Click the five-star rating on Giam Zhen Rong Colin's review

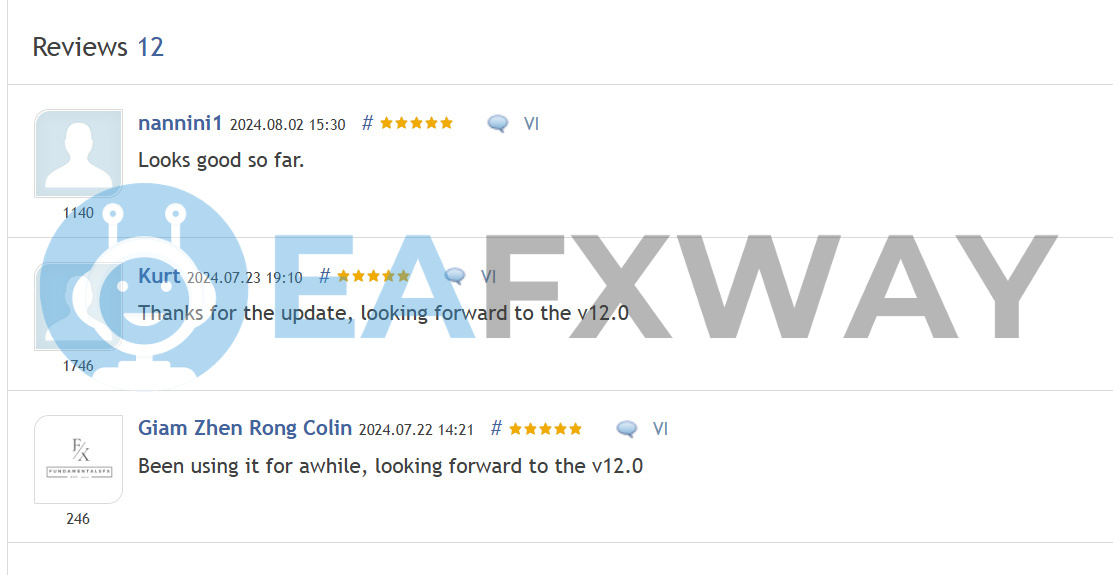545,428
